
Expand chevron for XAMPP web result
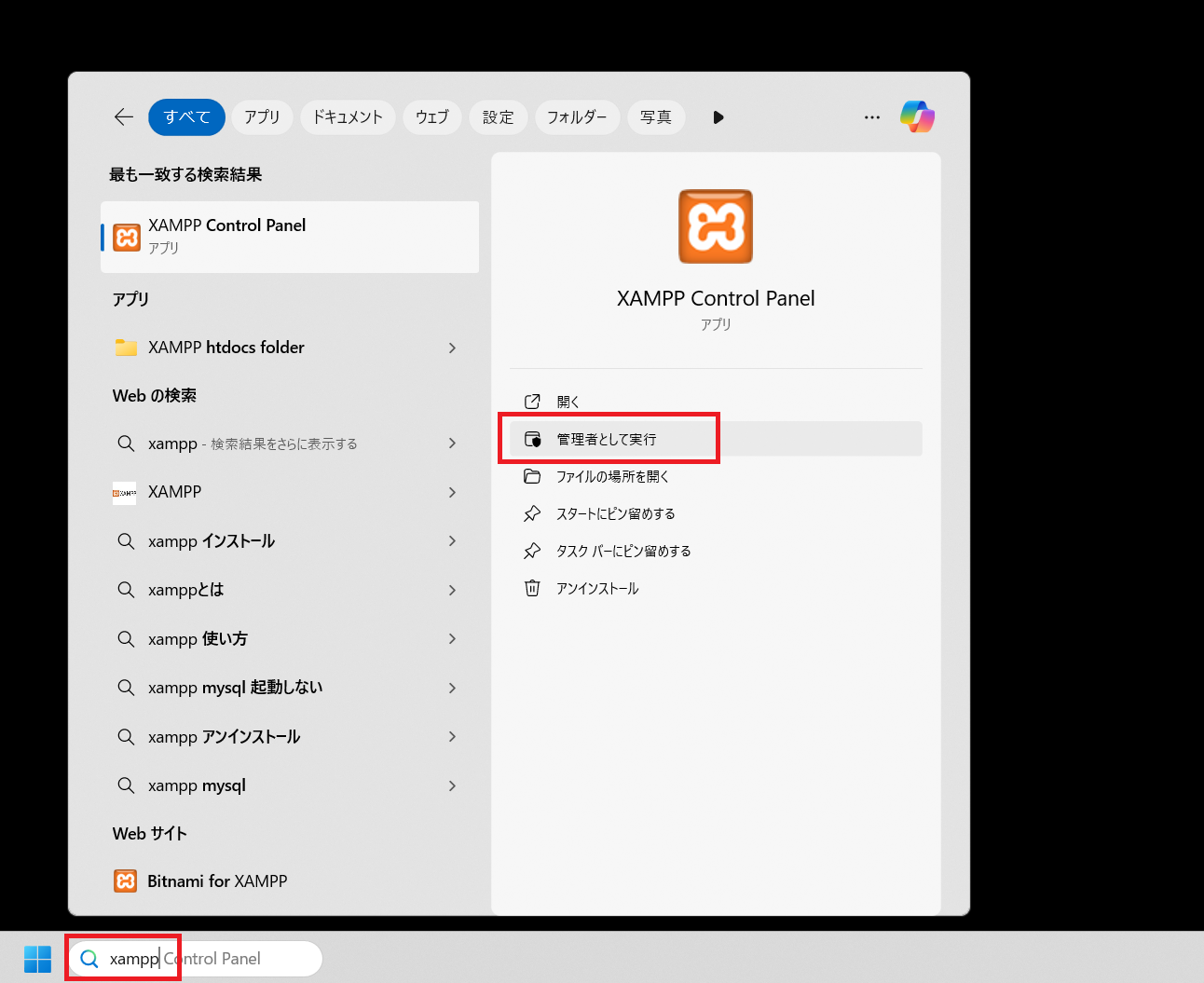(453, 492)
